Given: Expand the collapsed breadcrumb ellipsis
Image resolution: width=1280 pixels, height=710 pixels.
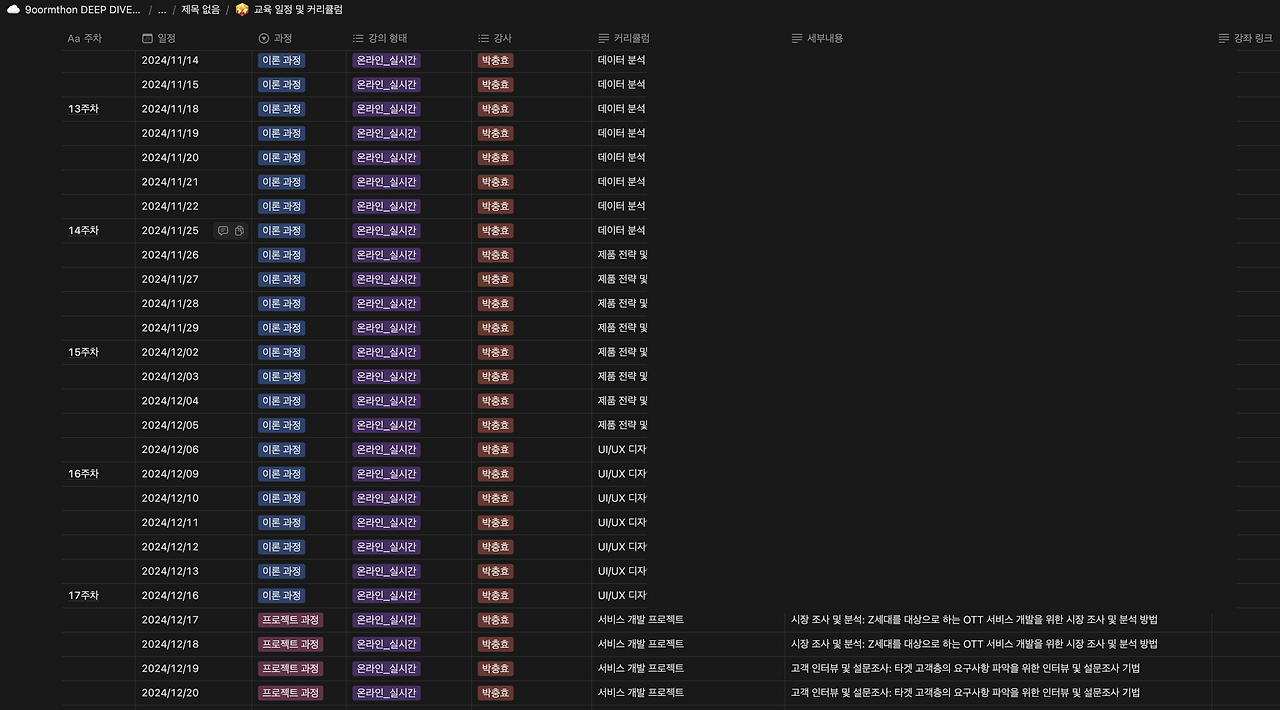Looking at the screenshot, I should point(162,9).
